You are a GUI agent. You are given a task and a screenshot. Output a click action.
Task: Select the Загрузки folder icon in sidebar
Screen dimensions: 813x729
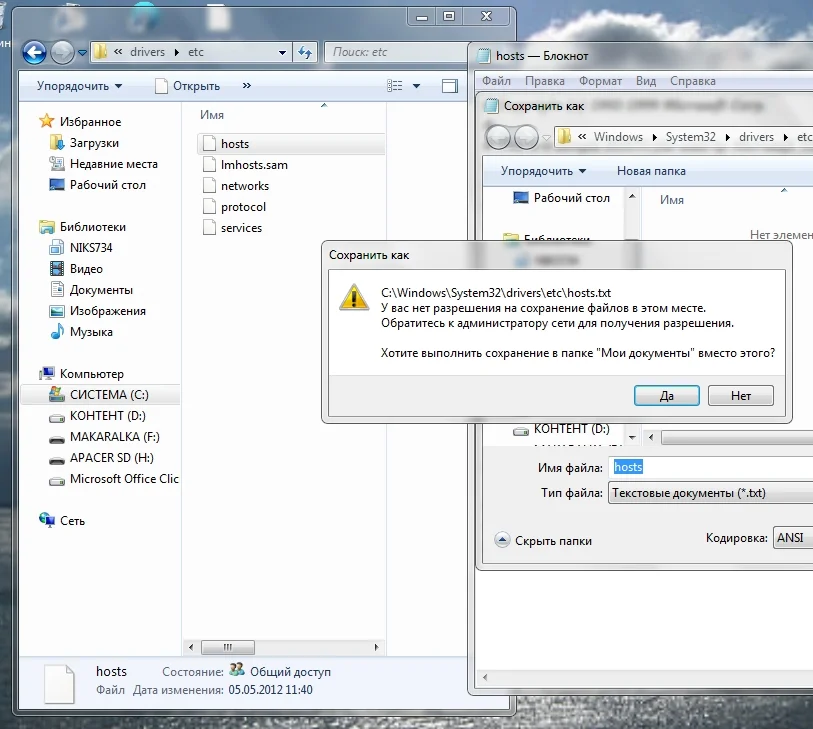click(x=57, y=143)
